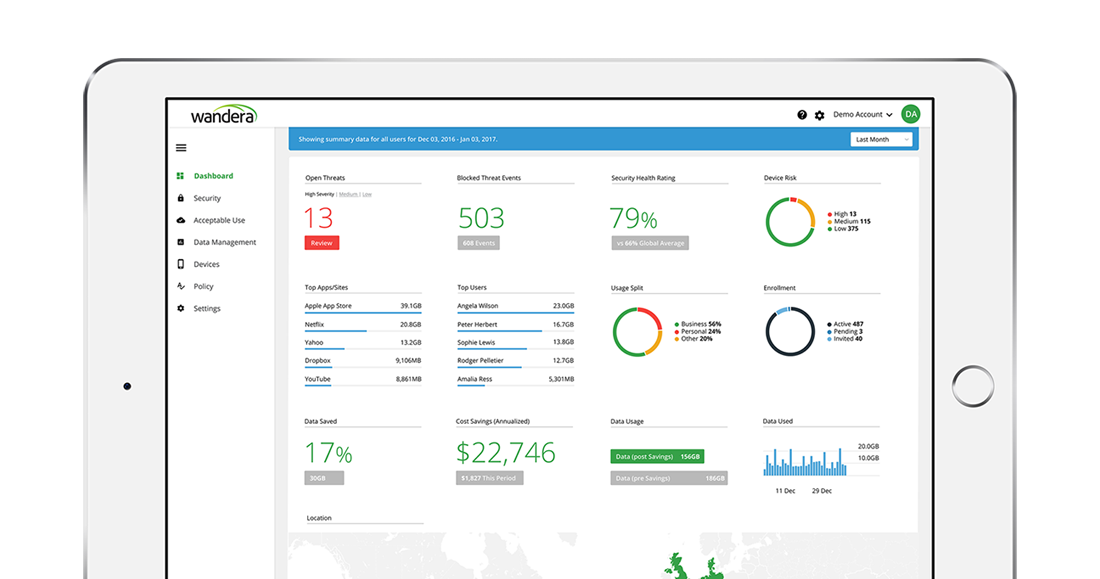Image resolution: width=1100 pixels, height=579 pixels.
Task: Click the 13 open threats number
Action: coord(318,218)
